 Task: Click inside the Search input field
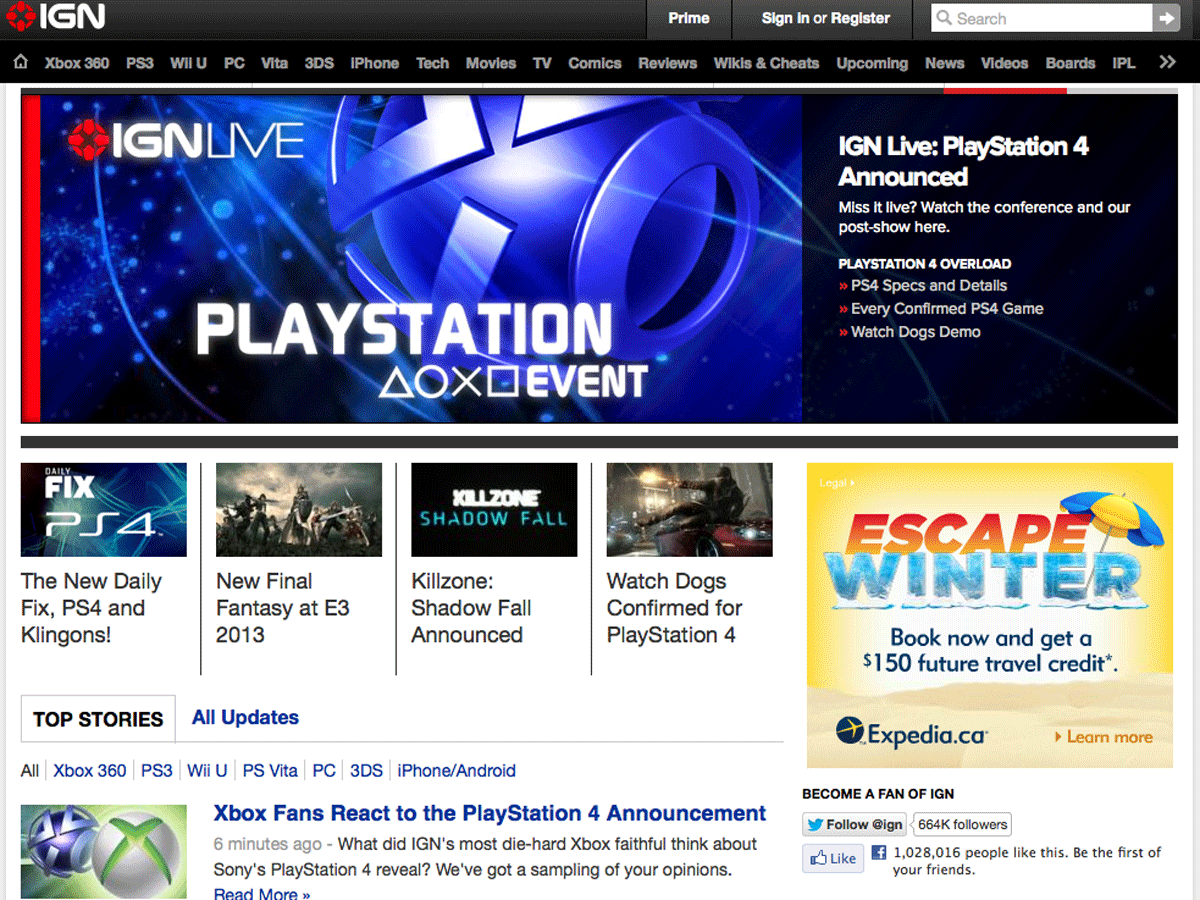coord(1040,17)
